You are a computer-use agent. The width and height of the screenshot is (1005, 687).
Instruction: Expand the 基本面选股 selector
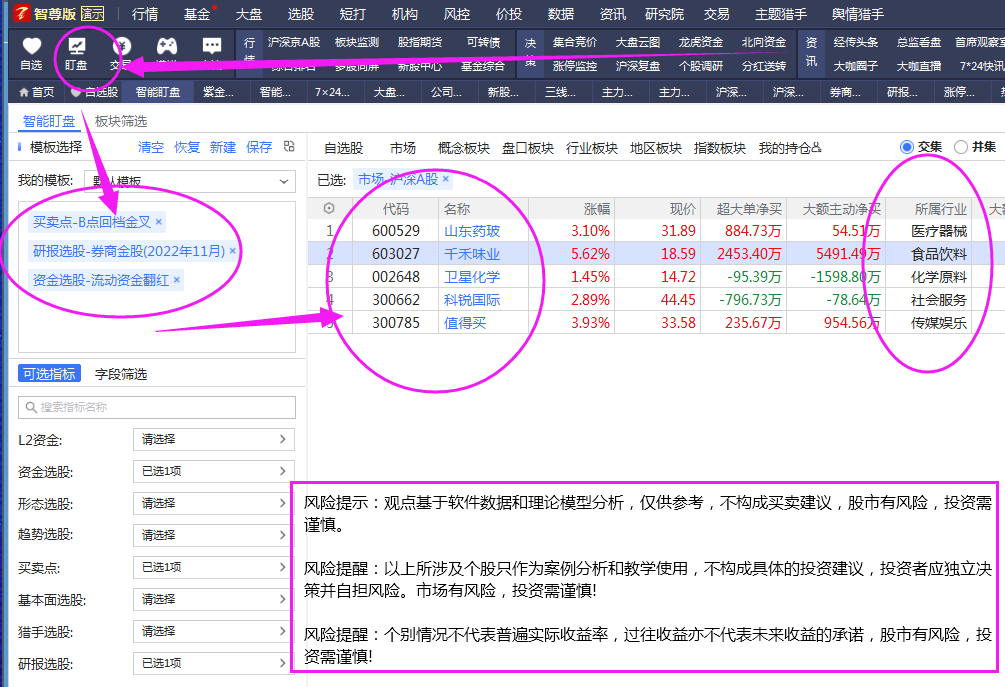coord(214,599)
